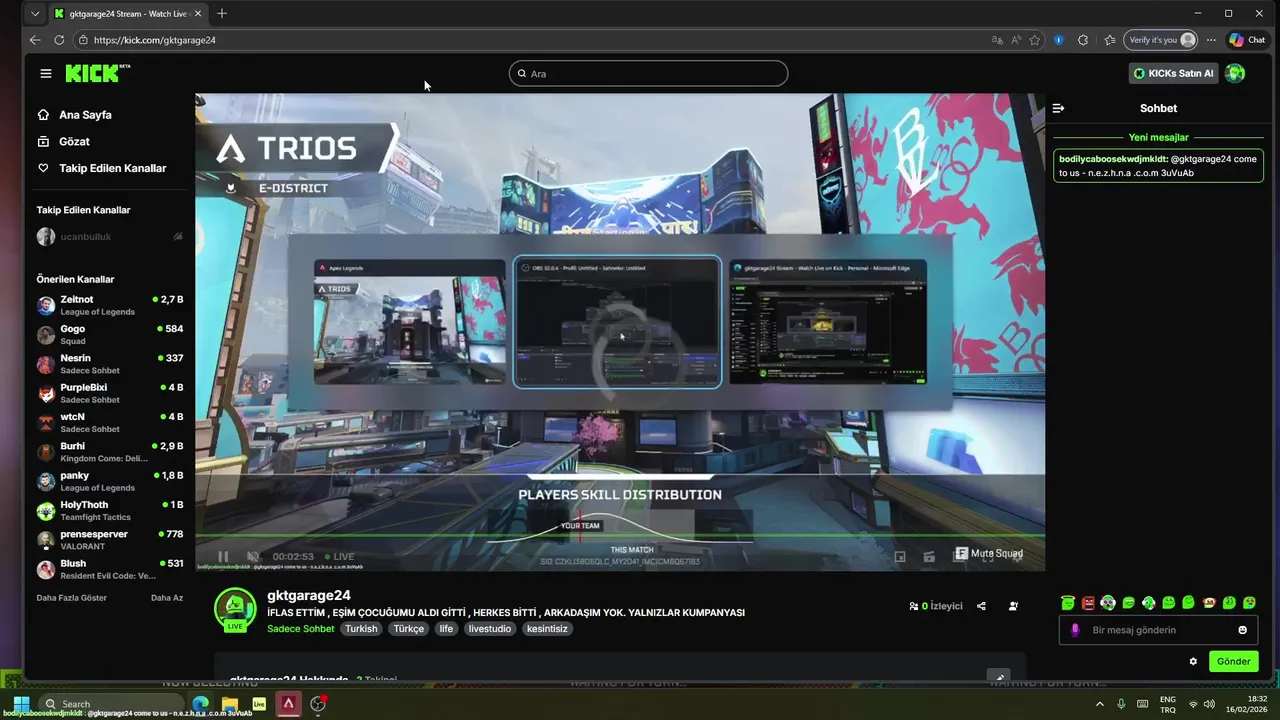Image resolution: width=1280 pixels, height=720 pixels.
Task: Open recommended channel Burhi
Action: (x=110, y=452)
